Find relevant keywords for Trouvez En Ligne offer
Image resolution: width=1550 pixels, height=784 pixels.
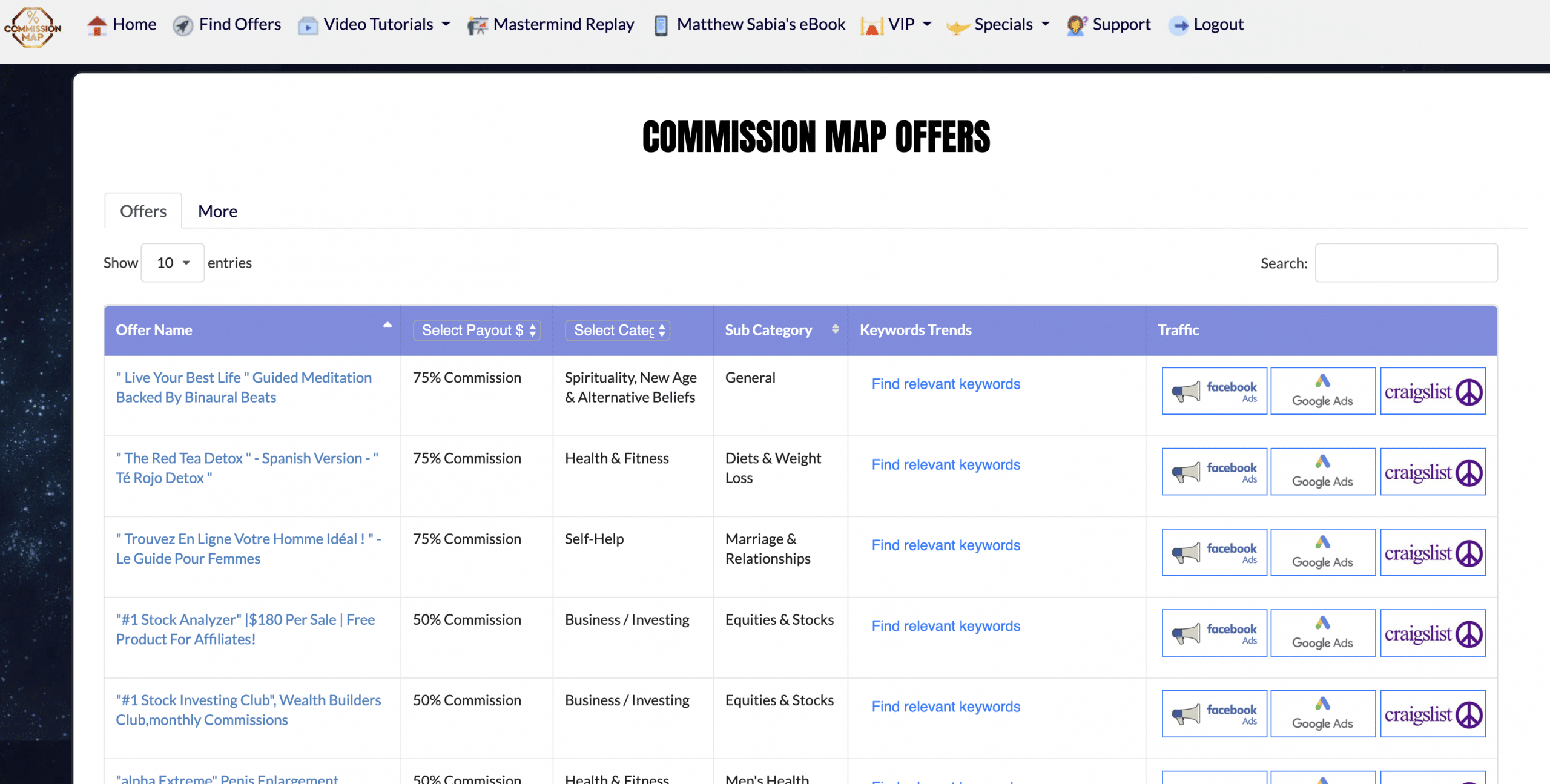[946, 545]
